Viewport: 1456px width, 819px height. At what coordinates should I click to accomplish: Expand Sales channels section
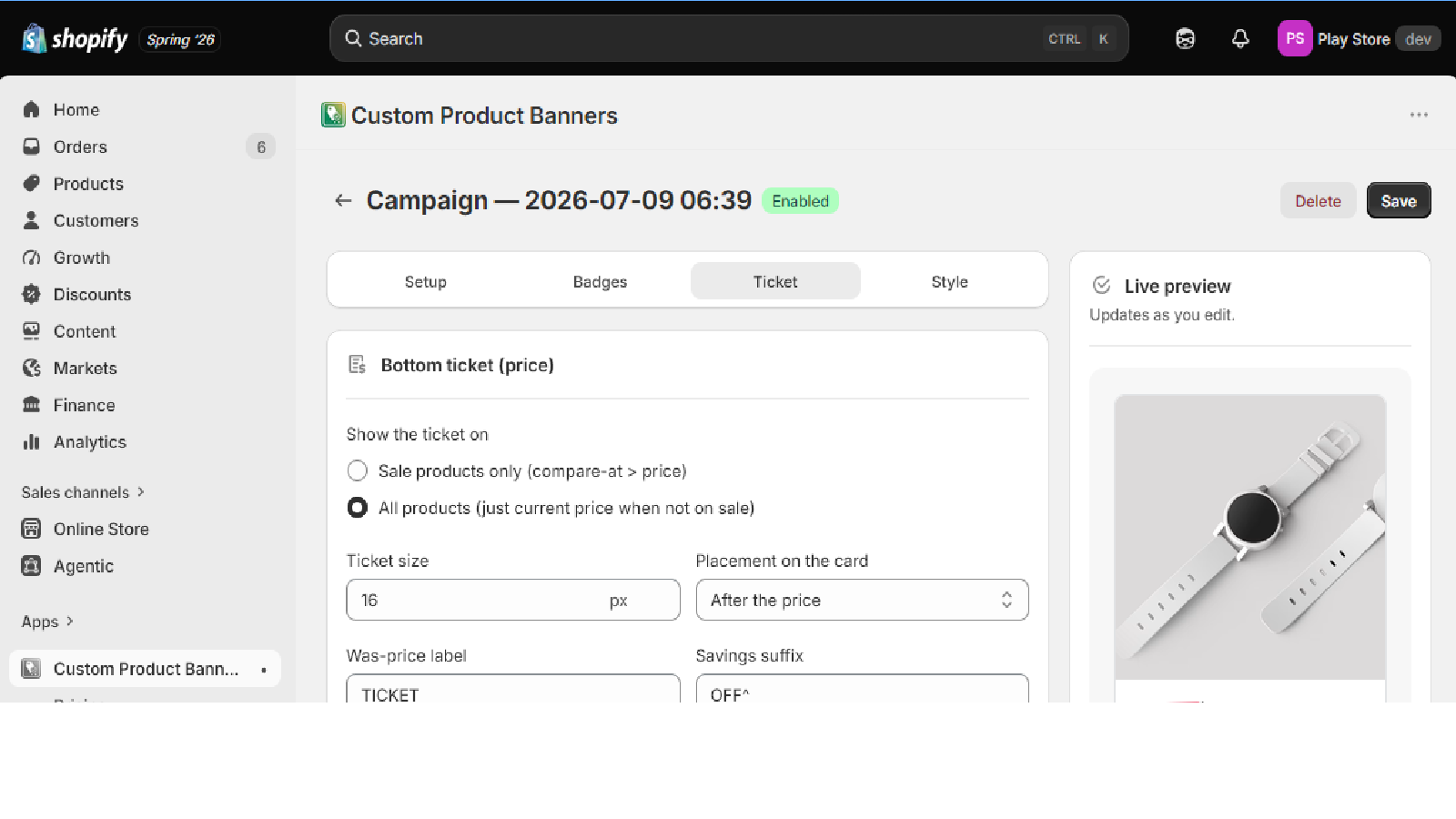(83, 492)
